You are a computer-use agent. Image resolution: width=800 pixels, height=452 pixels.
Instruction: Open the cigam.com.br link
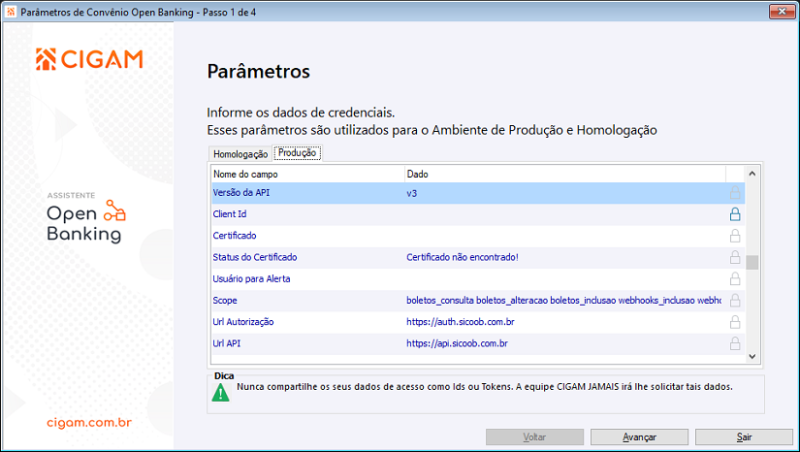89,422
